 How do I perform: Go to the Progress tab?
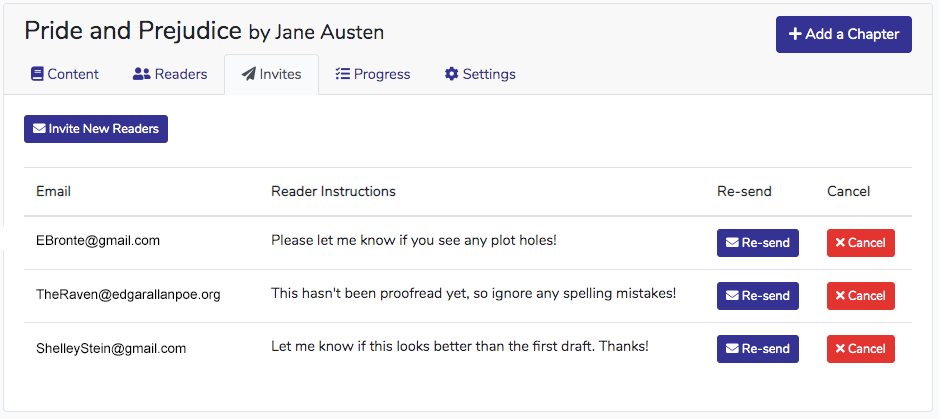pos(373,74)
